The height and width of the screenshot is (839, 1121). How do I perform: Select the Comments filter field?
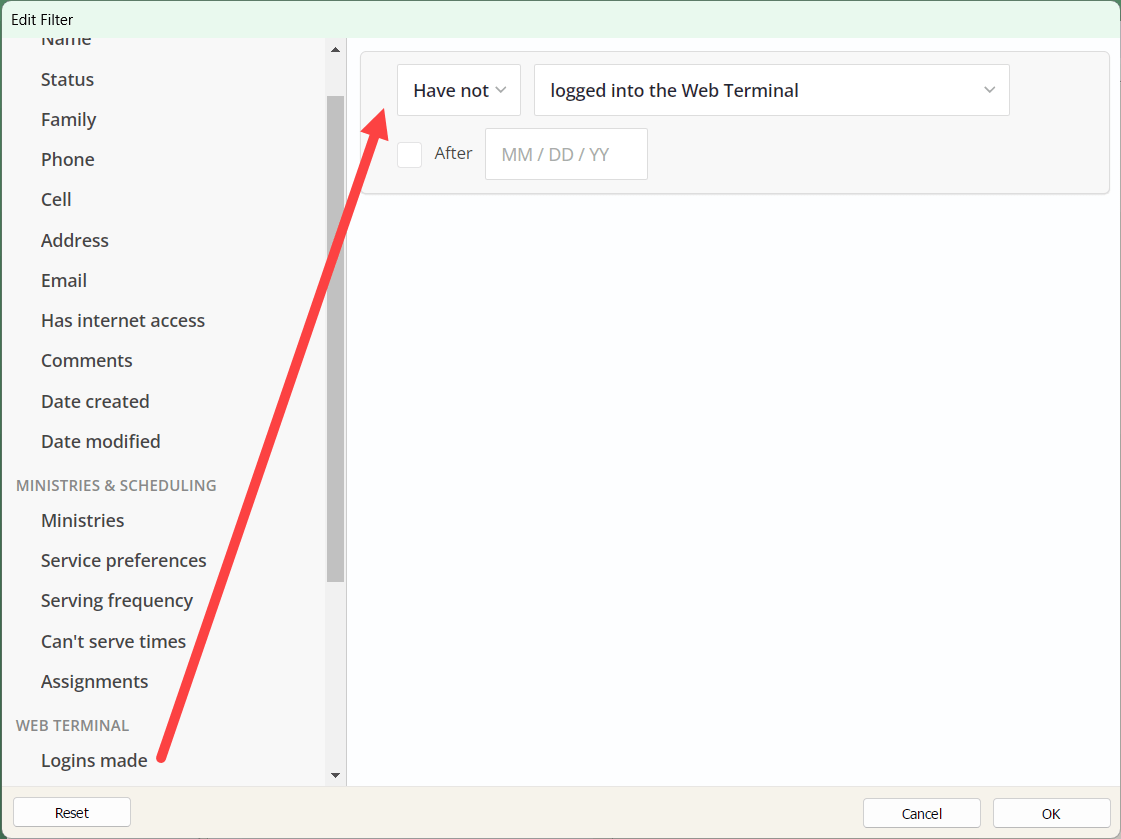[x=86, y=360]
